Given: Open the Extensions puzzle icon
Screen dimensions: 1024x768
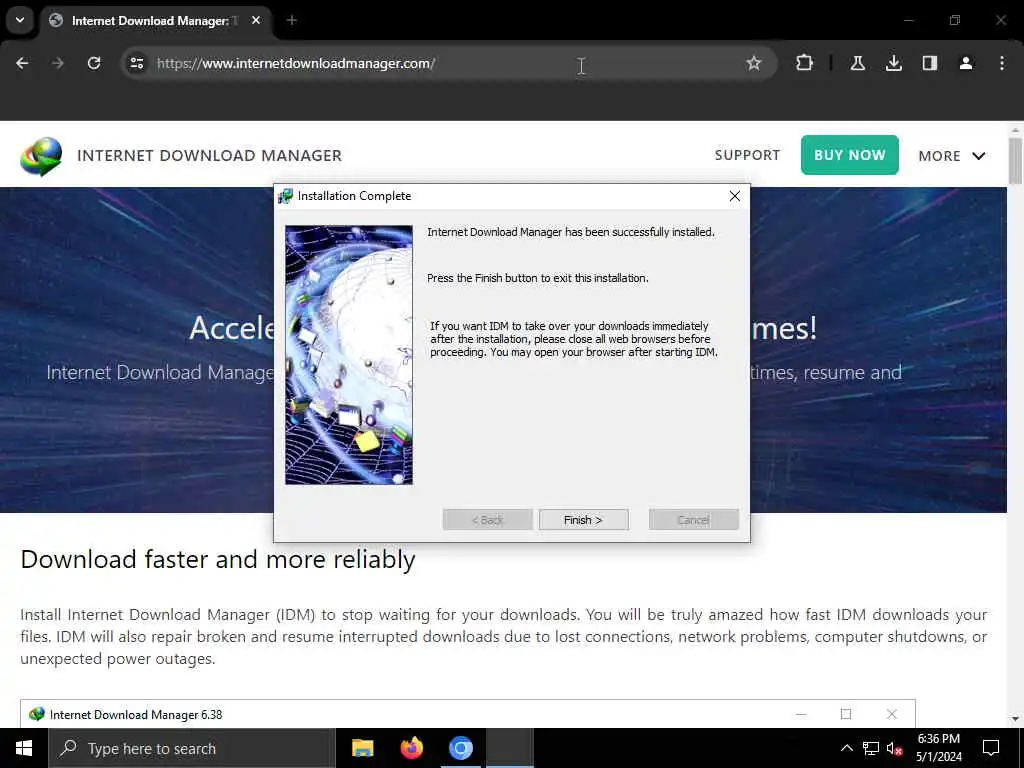Looking at the screenshot, I should [805, 63].
